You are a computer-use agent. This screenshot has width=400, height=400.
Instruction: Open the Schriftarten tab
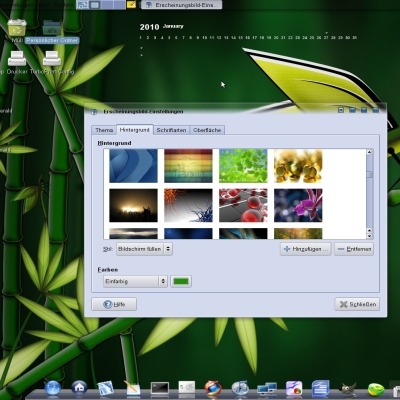(x=171, y=130)
